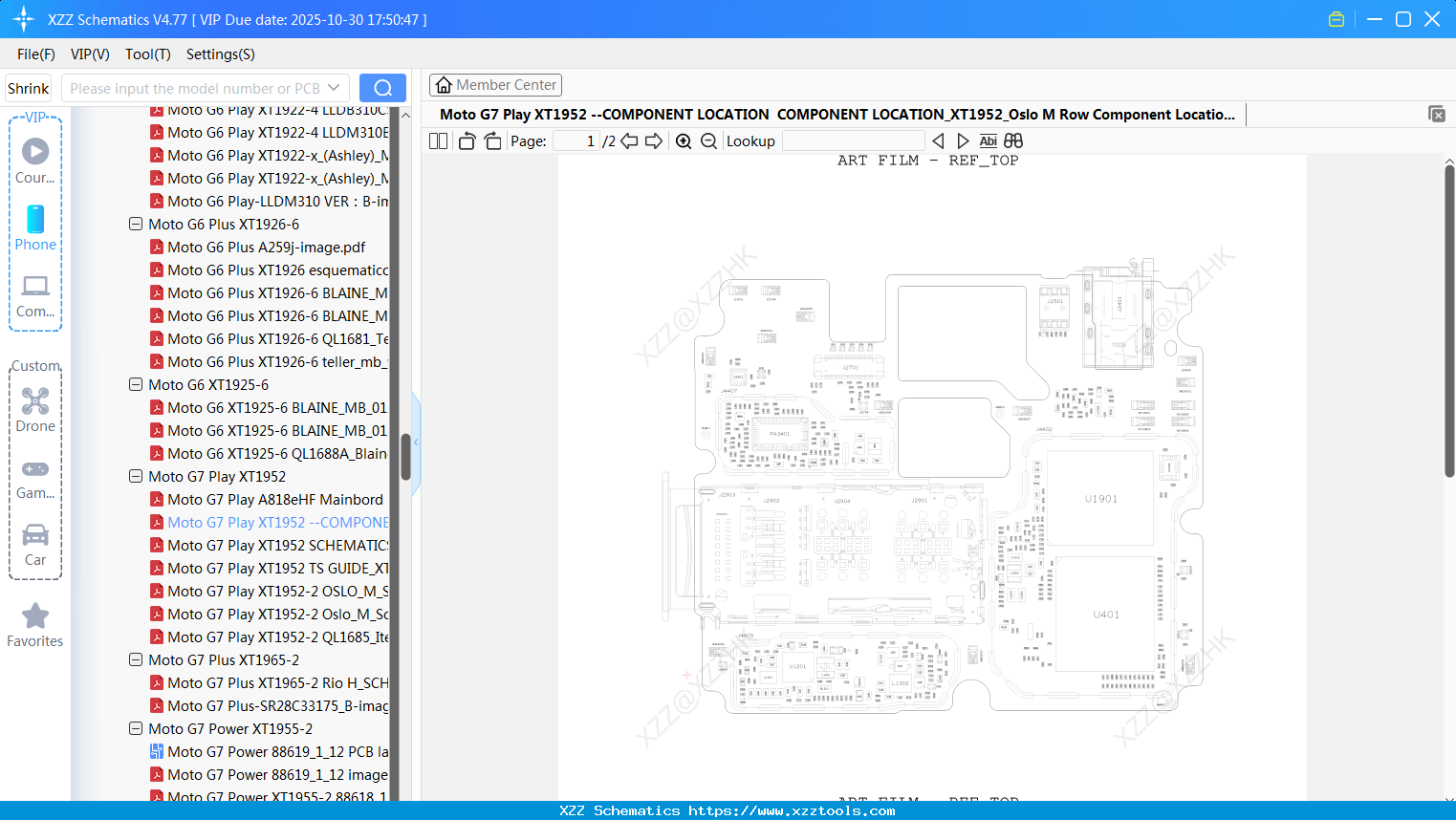The image size is (1456, 820).
Task: Click inside the Lookup search field
Action: (853, 140)
